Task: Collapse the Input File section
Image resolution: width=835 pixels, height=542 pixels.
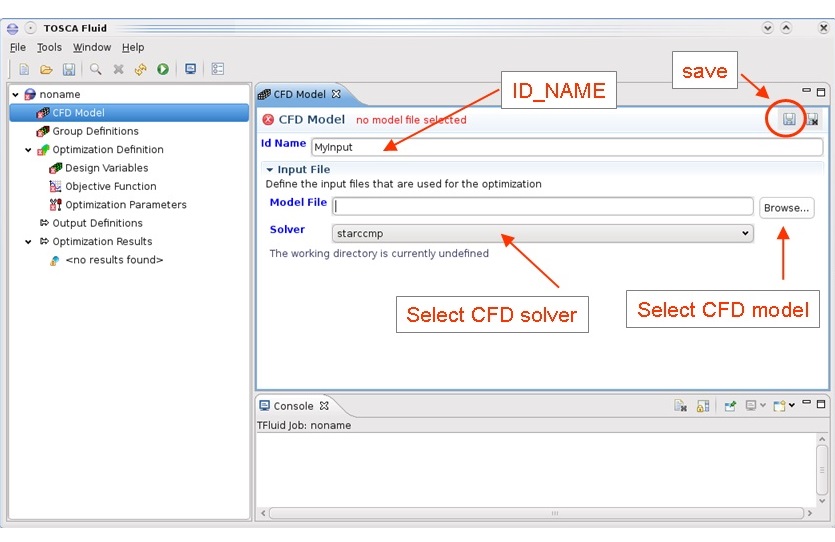Action: [x=269, y=170]
